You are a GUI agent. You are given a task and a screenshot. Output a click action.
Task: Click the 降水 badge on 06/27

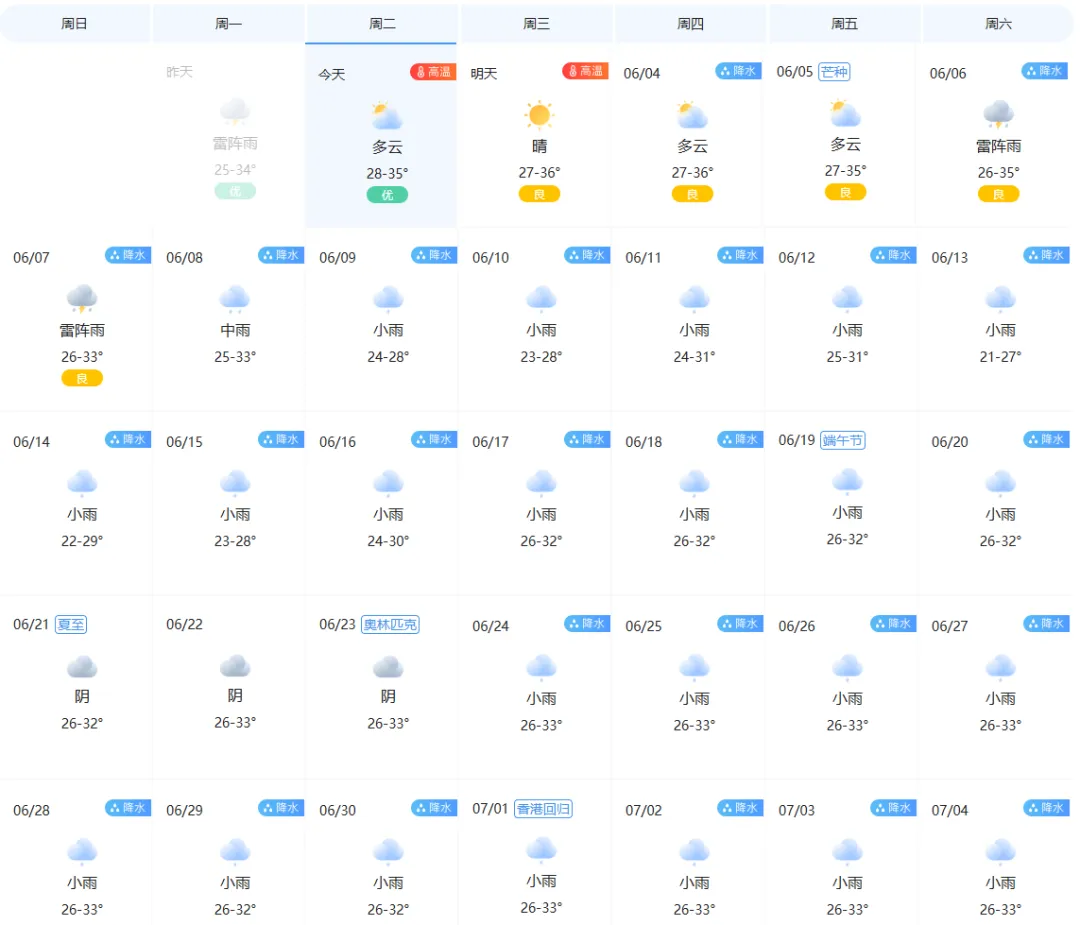pos(1047,624)
